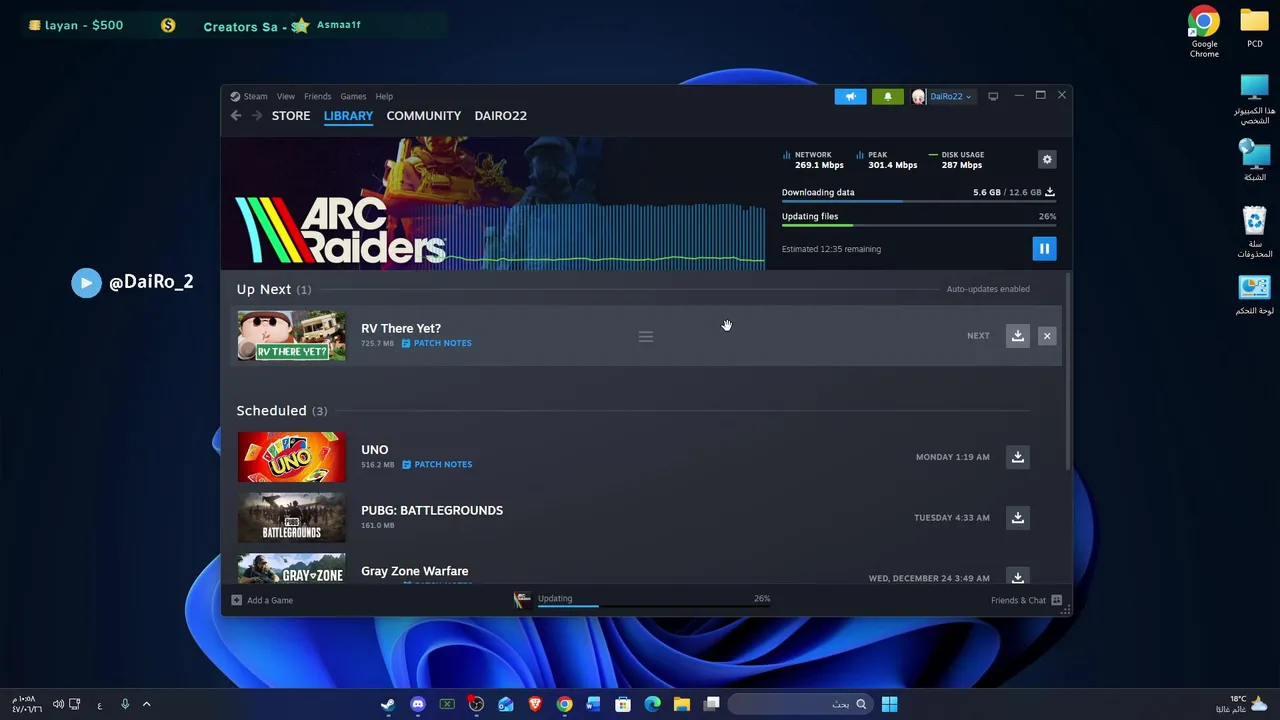The height and width of the screenshot is (720, 1280).
Task: Click the Updating files progress bar
Action: [x=918, y=226]
